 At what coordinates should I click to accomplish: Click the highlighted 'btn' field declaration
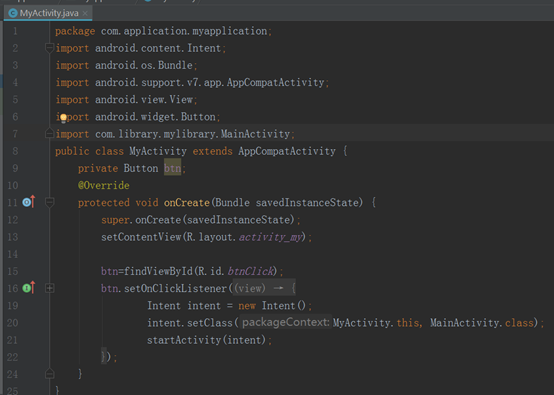(172, 168)
